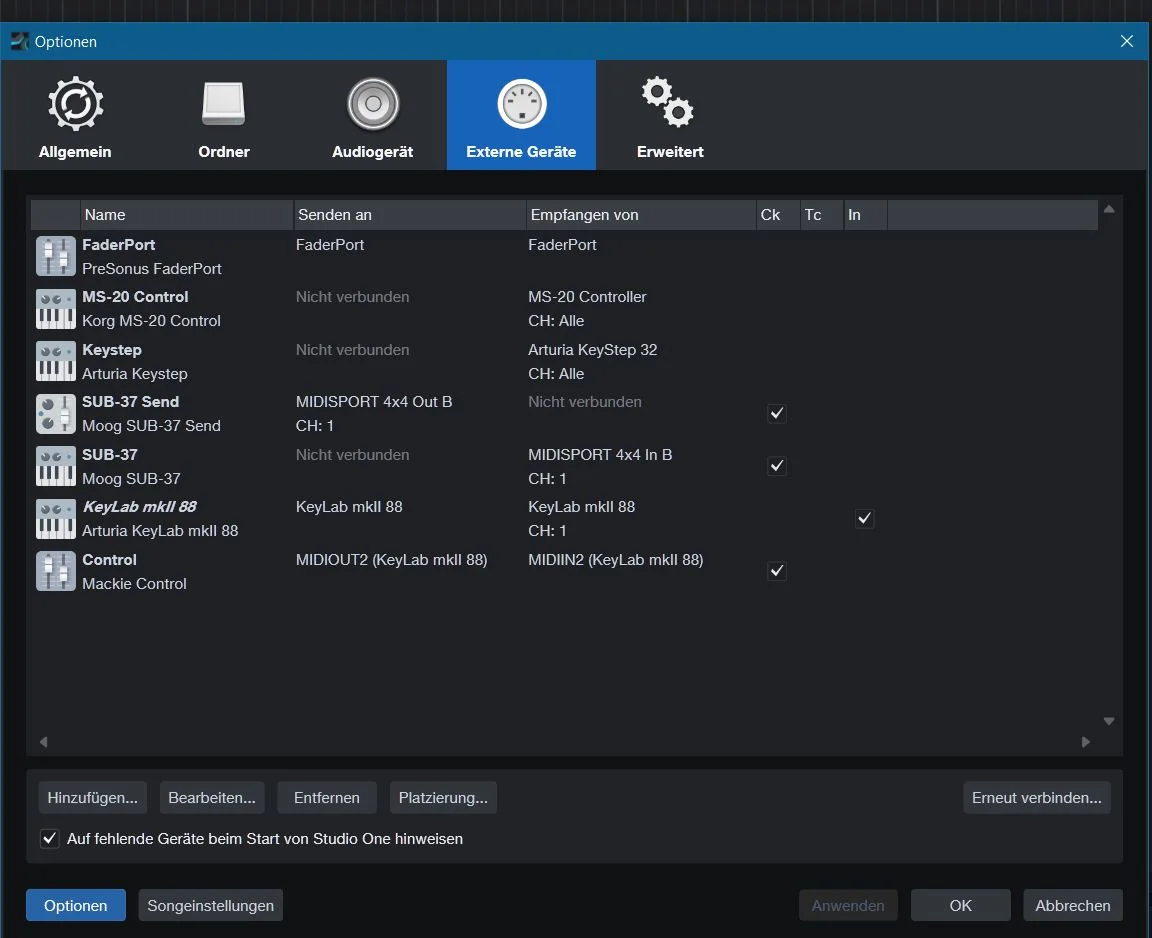Click Erneut verbinden button
Image resolution: width=1152 pixels, height=938 pixels.
click(x=1037, y=798)
